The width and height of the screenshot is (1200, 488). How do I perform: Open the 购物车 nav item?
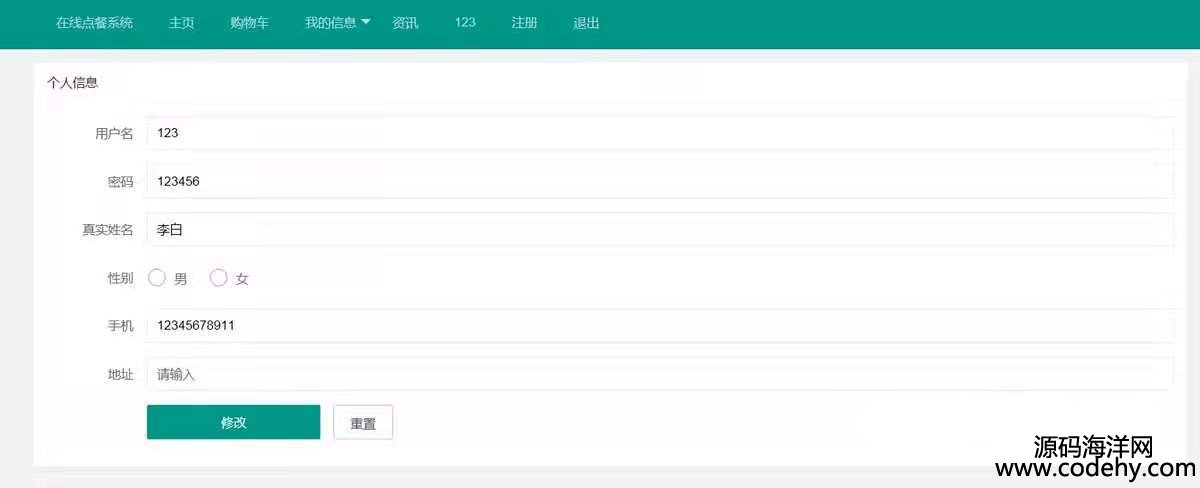[249, 23]
